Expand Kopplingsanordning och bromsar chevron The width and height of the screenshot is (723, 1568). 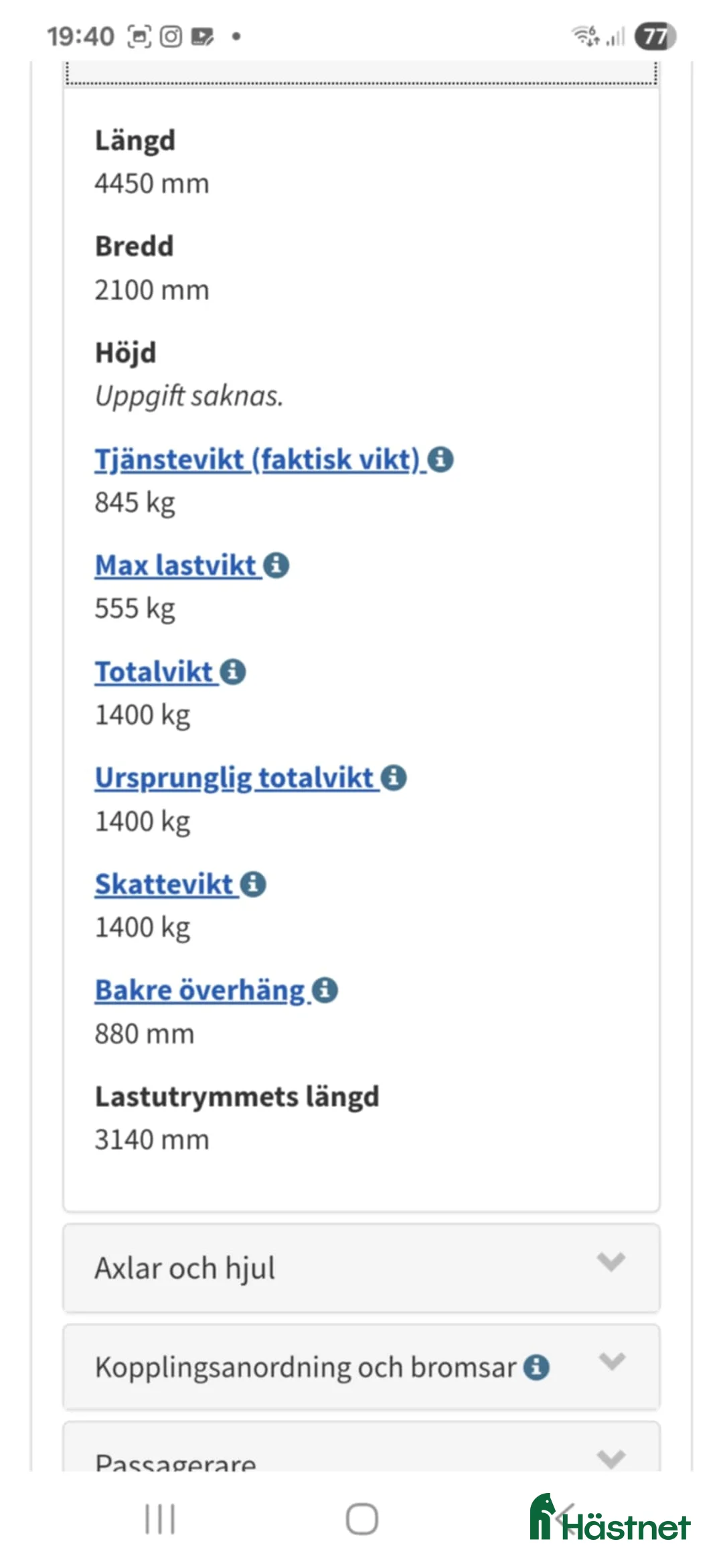pyautogui.click(x=611, y=1361)
